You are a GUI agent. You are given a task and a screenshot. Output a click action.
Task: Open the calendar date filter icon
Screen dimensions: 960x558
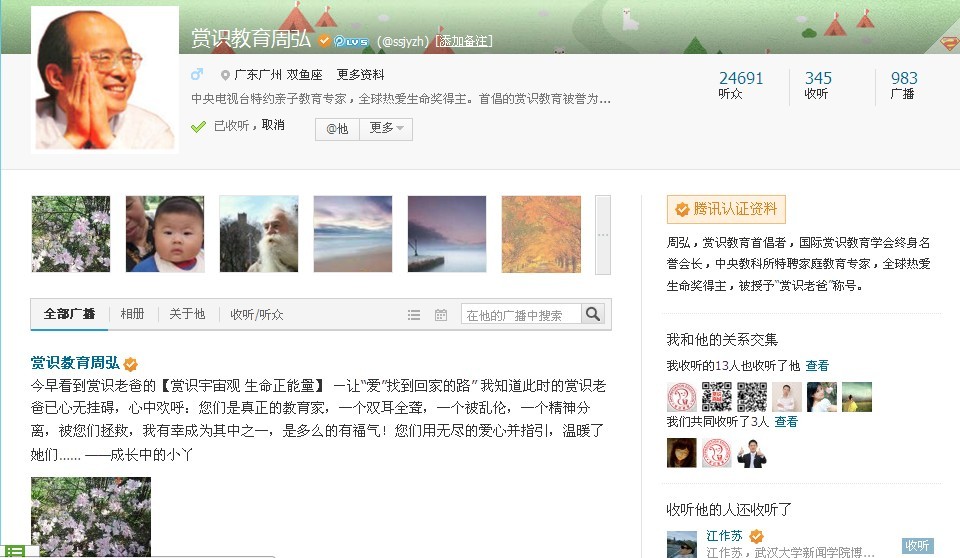coord(441,315)
